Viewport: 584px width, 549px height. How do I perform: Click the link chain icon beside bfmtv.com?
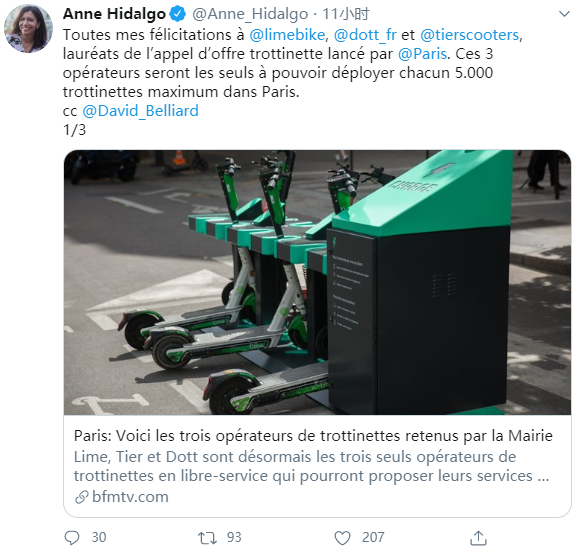click(82, 497)
